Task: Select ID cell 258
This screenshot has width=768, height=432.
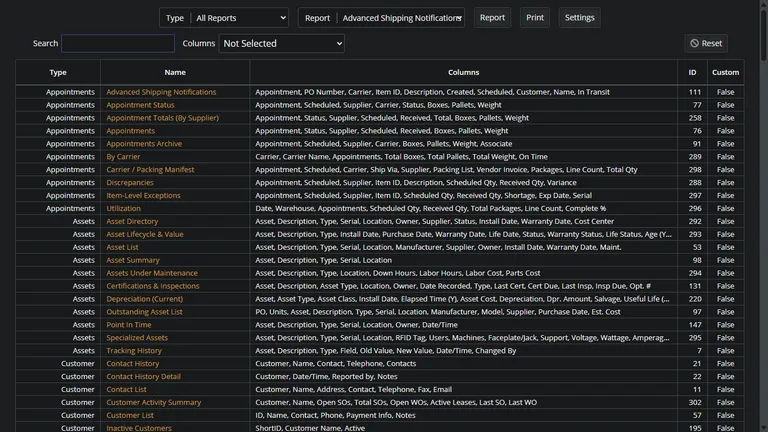Action: click(x=695, y=118)
